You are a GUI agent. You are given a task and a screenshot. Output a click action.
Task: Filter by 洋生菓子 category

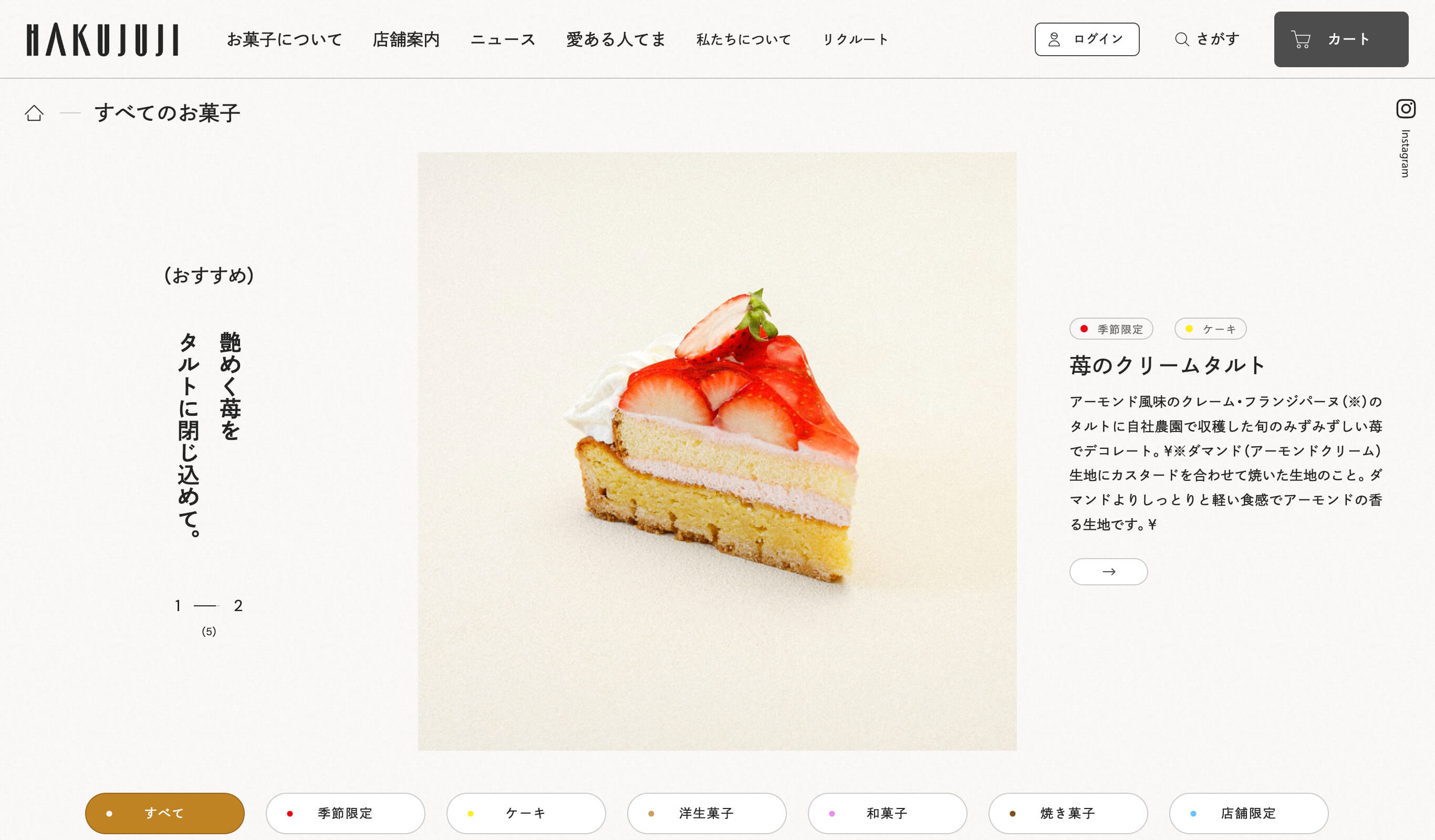706,813
